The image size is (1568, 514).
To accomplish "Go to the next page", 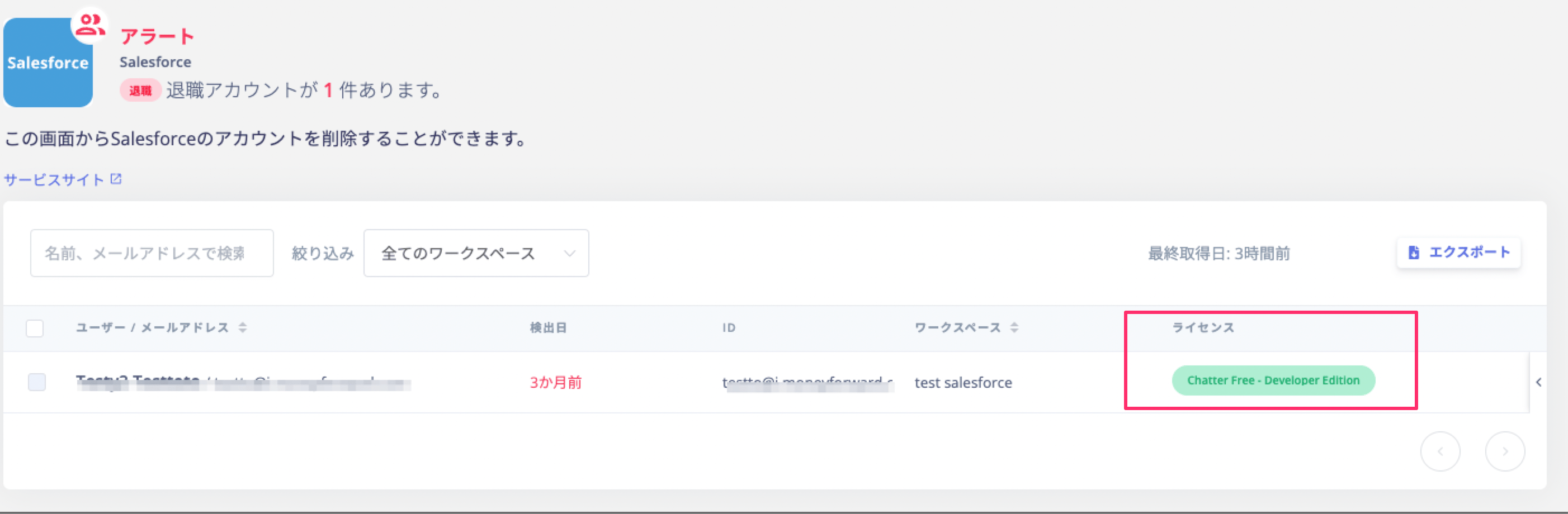I will click(x=1505, y=451).
